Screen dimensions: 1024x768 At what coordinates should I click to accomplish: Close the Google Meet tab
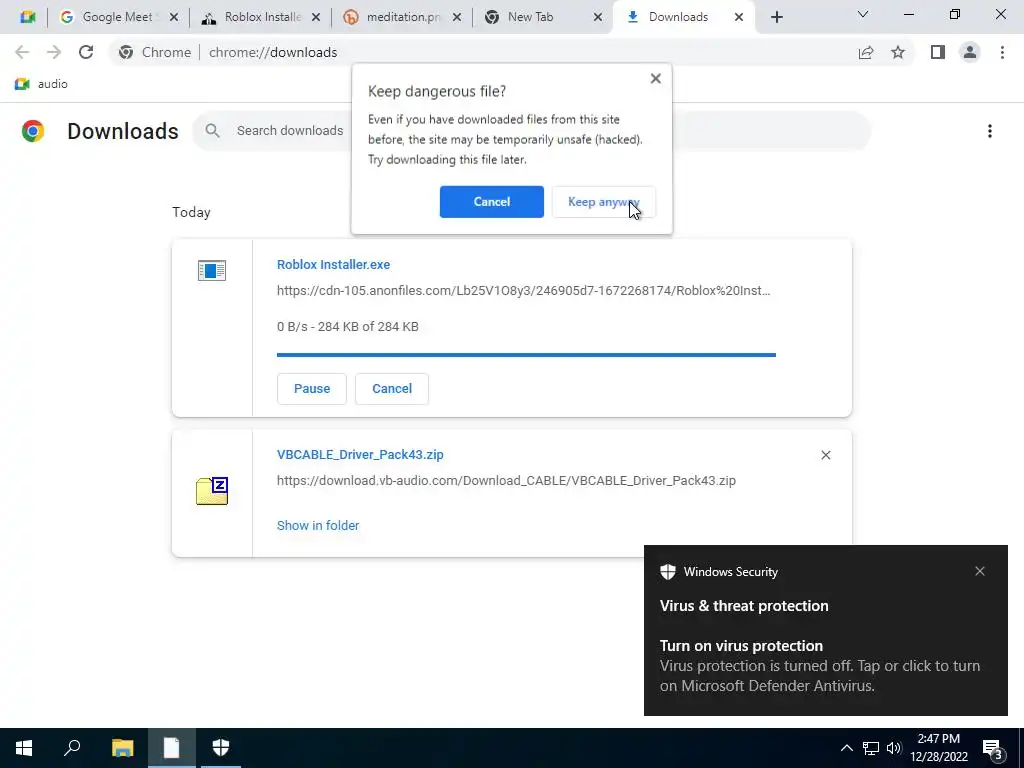tap(174, 18)
